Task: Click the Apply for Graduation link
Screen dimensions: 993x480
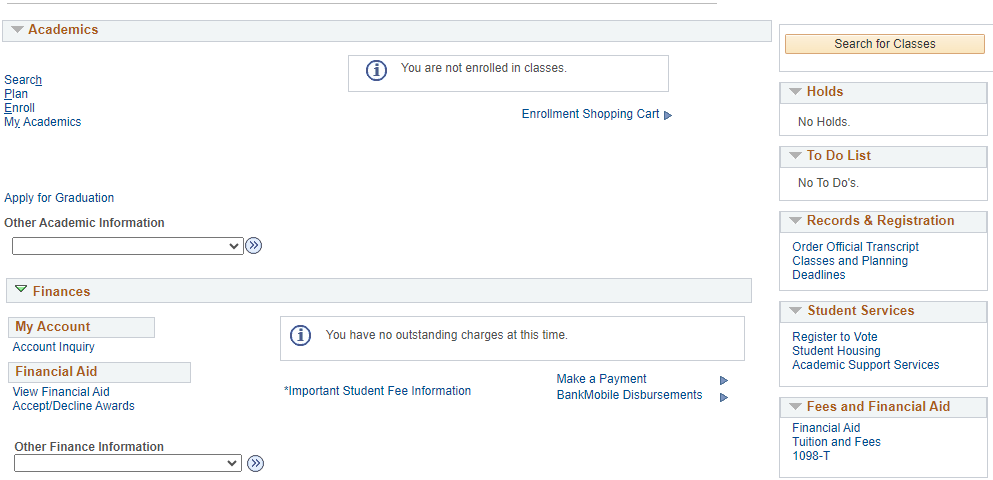Action: click(x=59, y=198)
